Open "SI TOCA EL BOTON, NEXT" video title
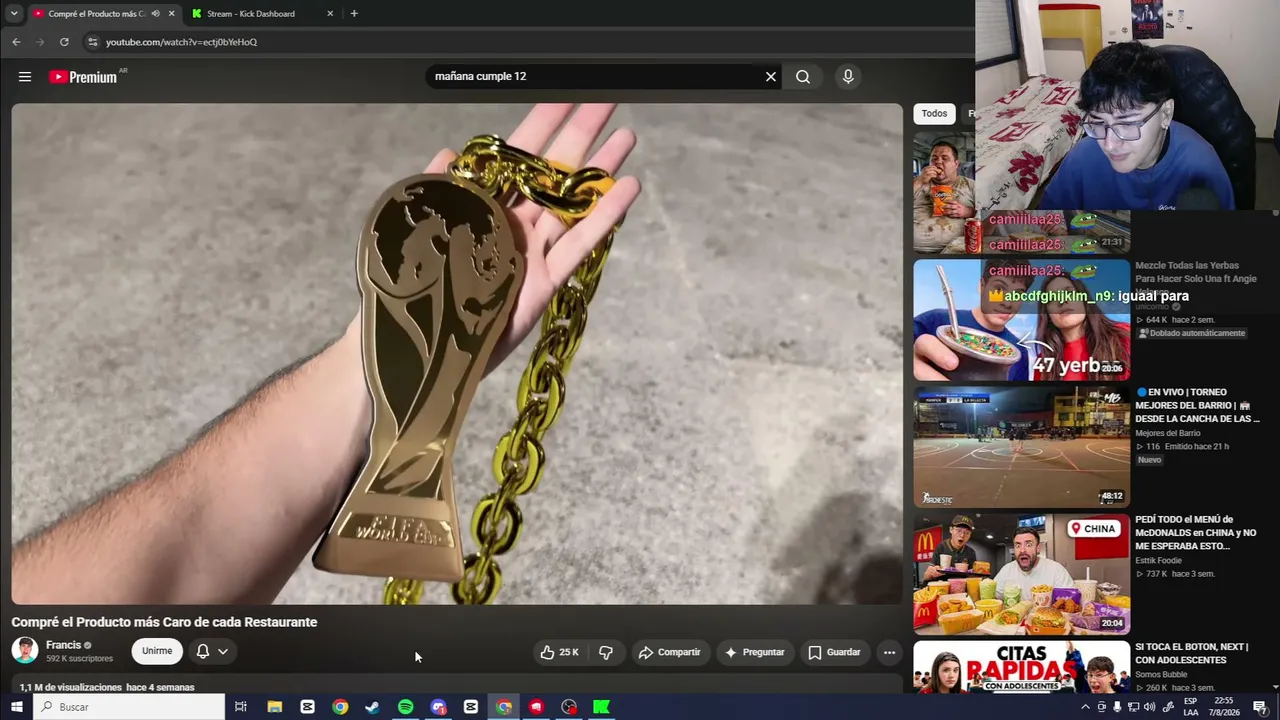 coord(1191,654)
